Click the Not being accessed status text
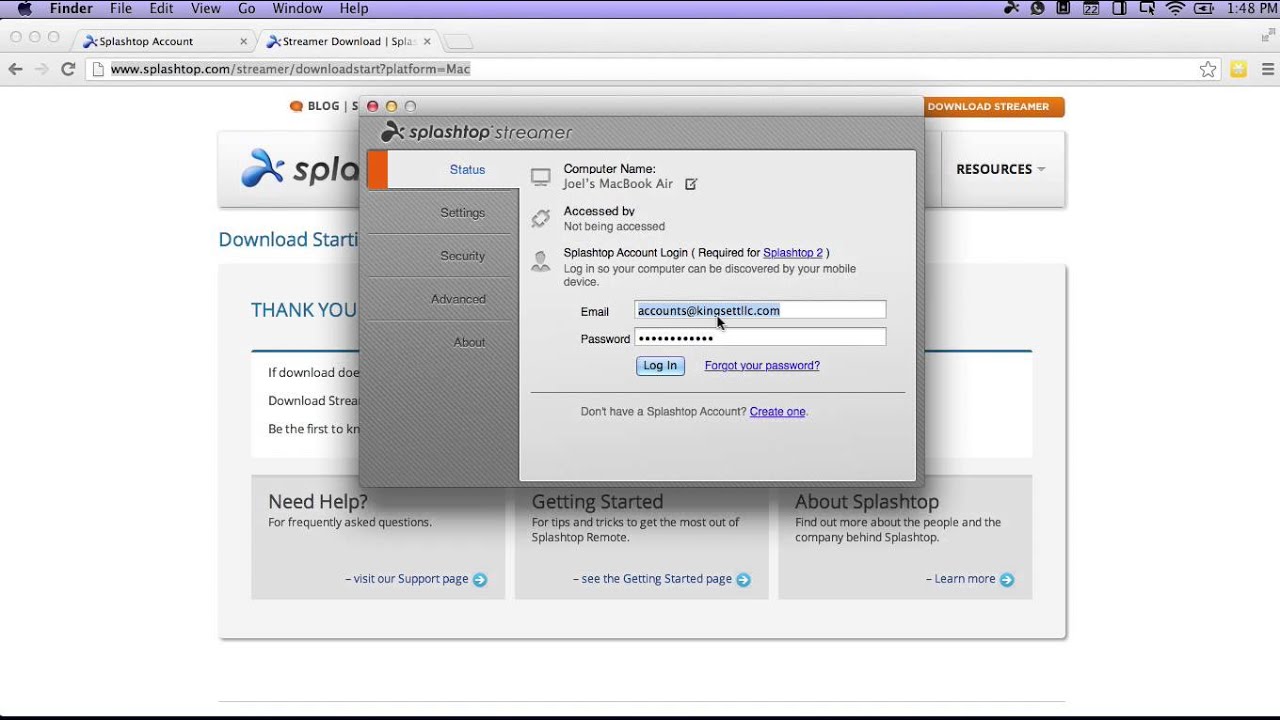This screenshot has width=1280, height=720. (614, 227)
